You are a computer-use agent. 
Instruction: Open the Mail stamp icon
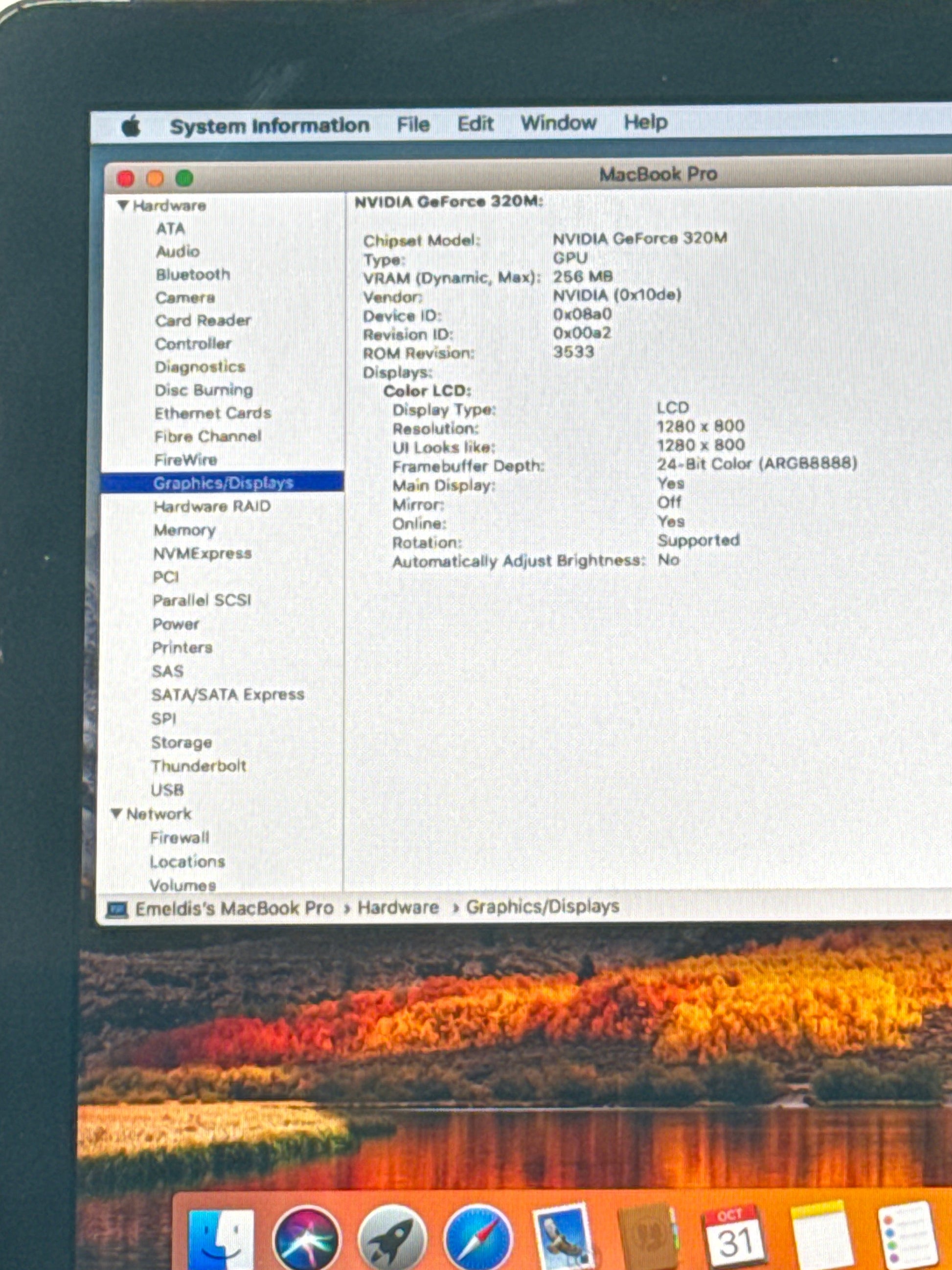pos(564,1237)
